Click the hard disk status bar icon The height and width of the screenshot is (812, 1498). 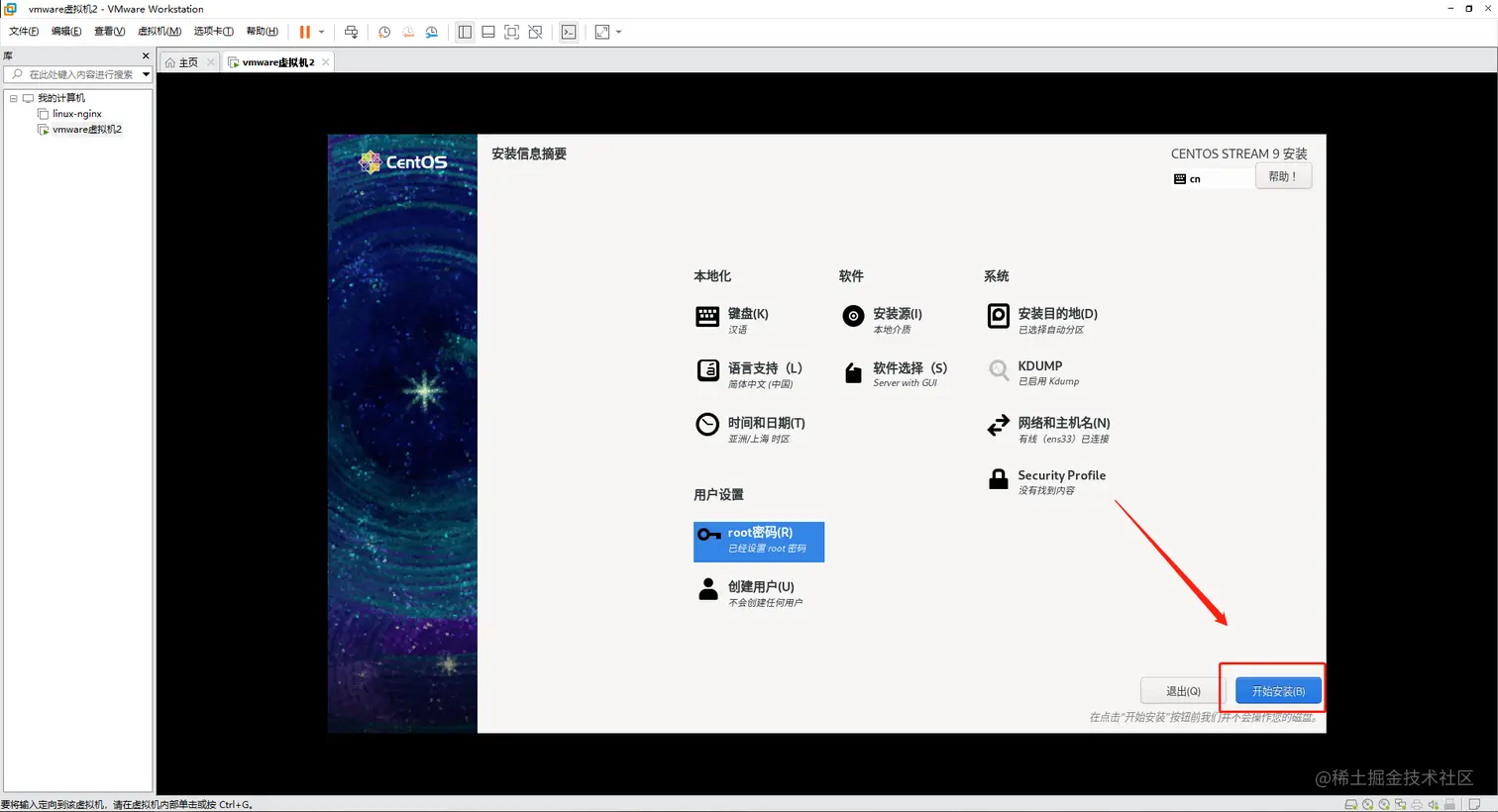coord(1351,804)
